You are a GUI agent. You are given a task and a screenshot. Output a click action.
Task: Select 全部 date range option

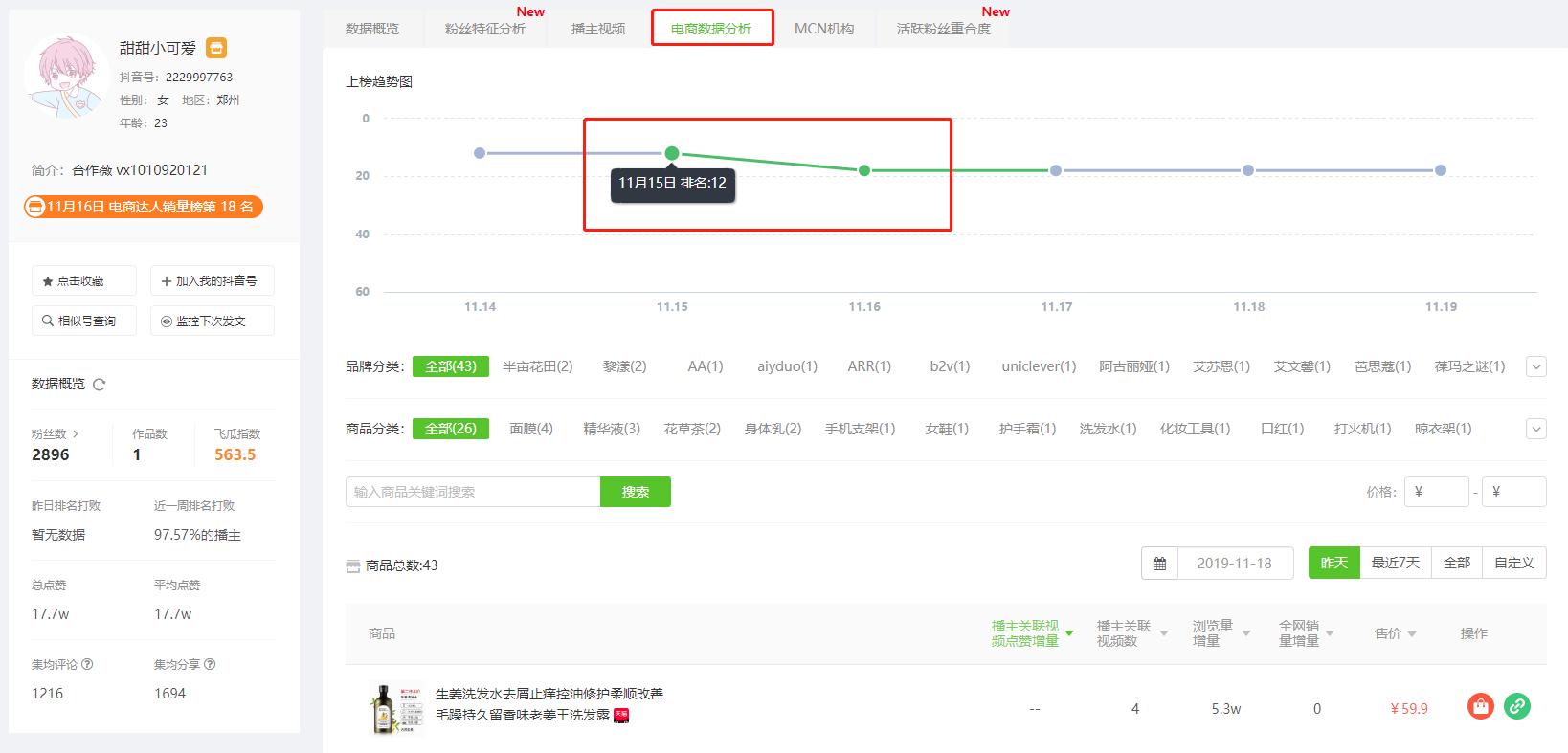[x=1457, y=563]
